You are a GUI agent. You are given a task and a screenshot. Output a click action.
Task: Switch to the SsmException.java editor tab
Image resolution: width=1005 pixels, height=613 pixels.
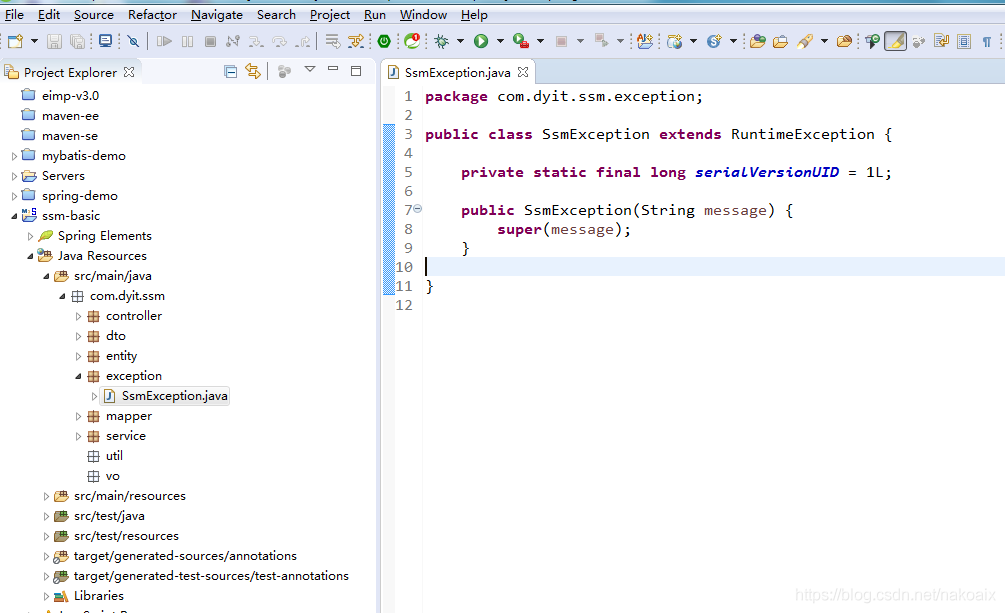point(457,72)
